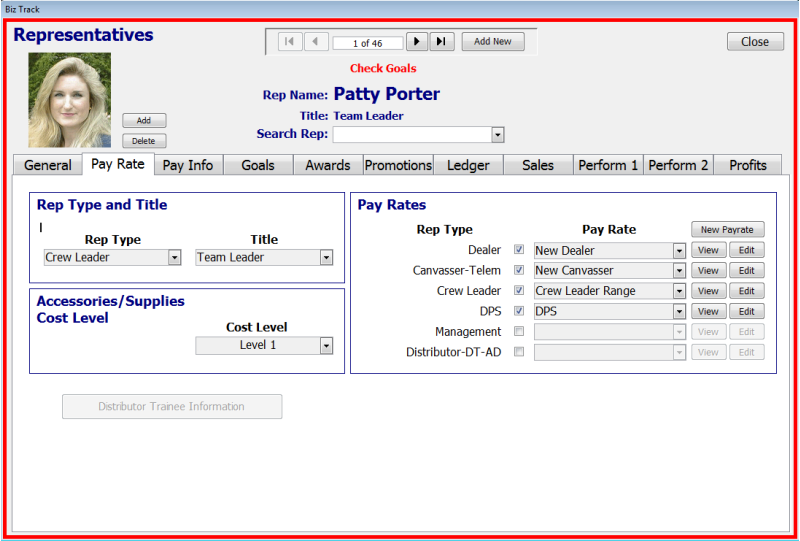Open the Dealer pay rate dropdown
The height and width of the screenshot is (541, 800).
[679, 251]
